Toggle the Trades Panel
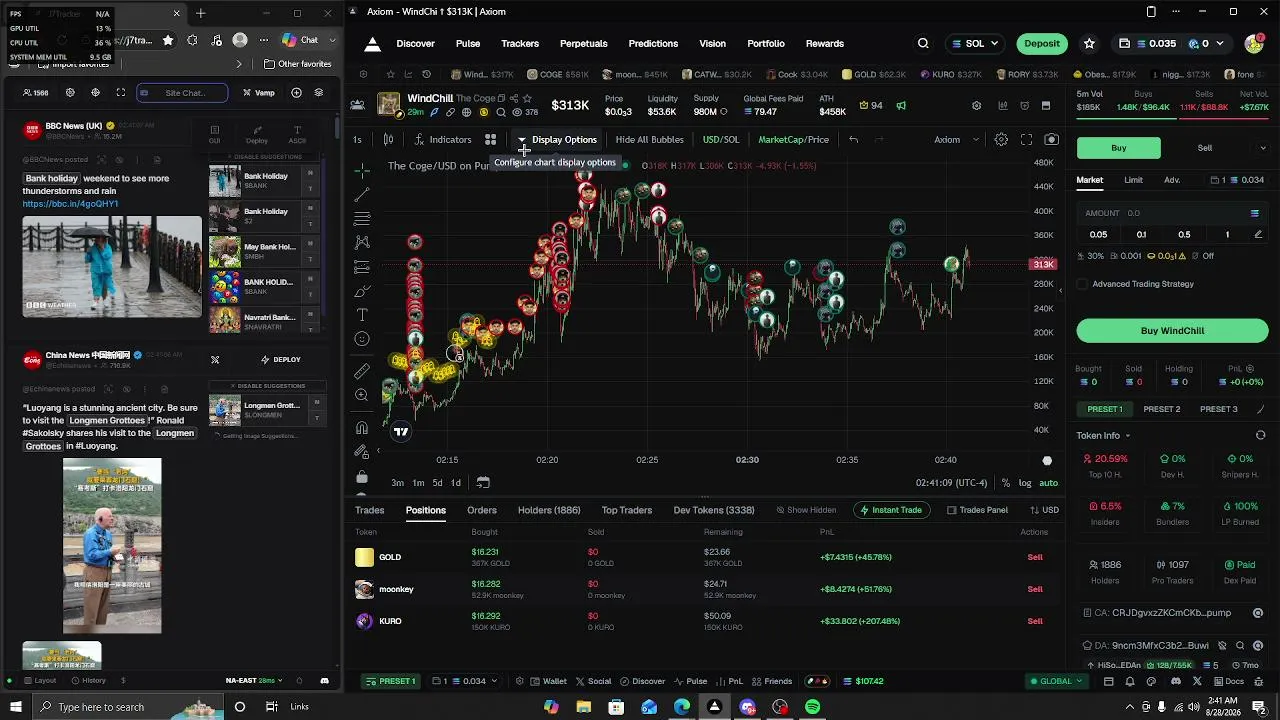 [x=978, y=510]
